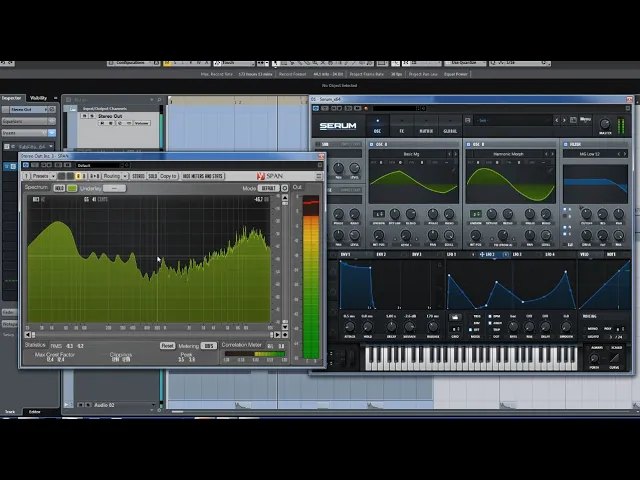This screenshot has height=480, width=640.
Task: Reset the SPAN statistics
Action: pyautogui.click(x=167, y=345)
